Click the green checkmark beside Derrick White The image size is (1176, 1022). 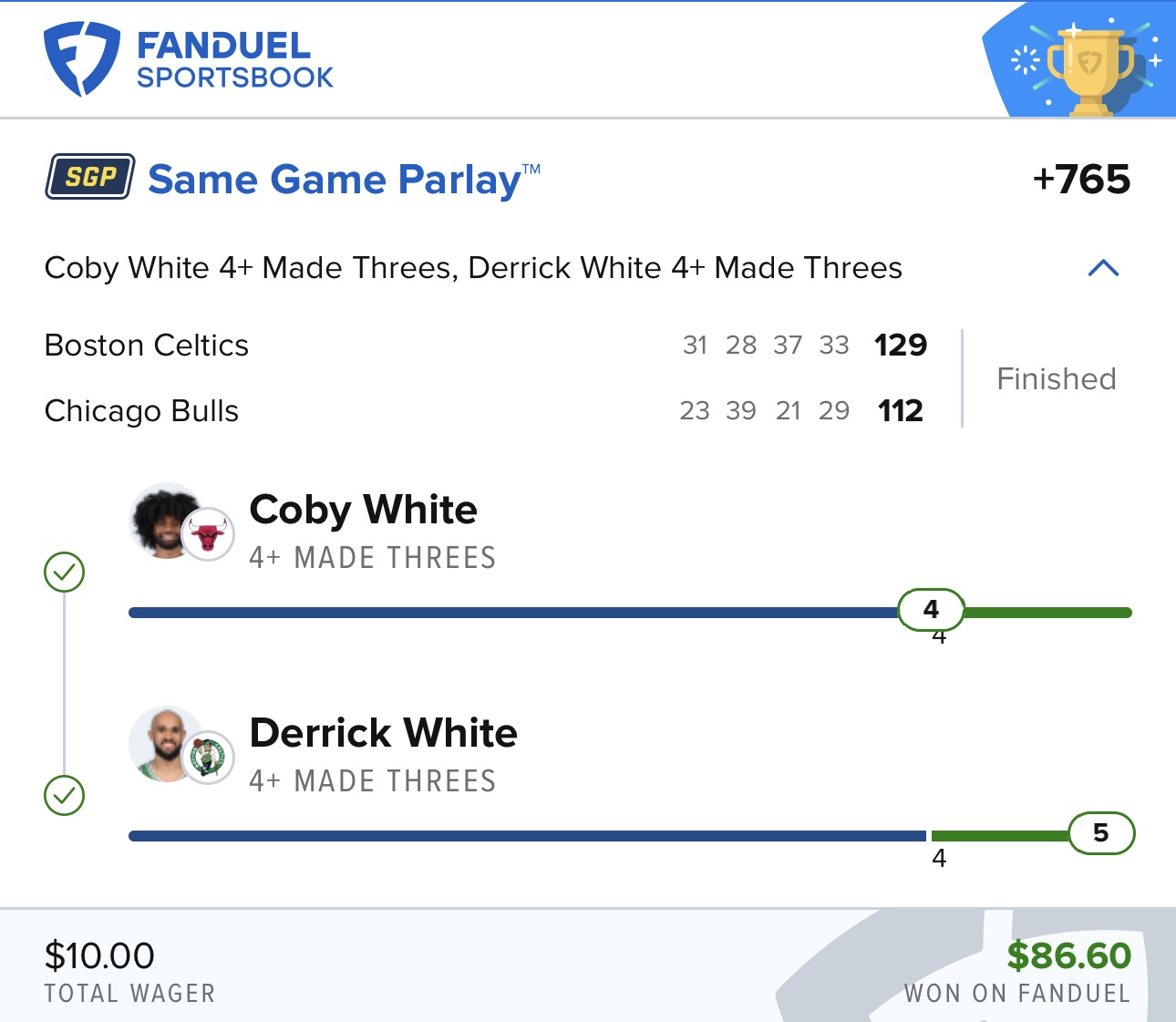[x=64, y=796]
